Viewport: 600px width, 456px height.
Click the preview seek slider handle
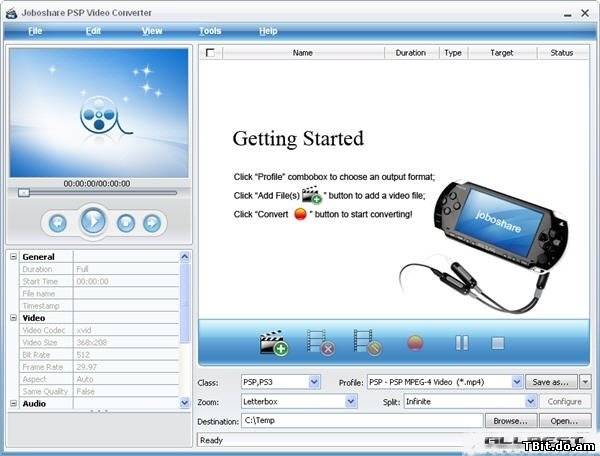coord(24,193)
